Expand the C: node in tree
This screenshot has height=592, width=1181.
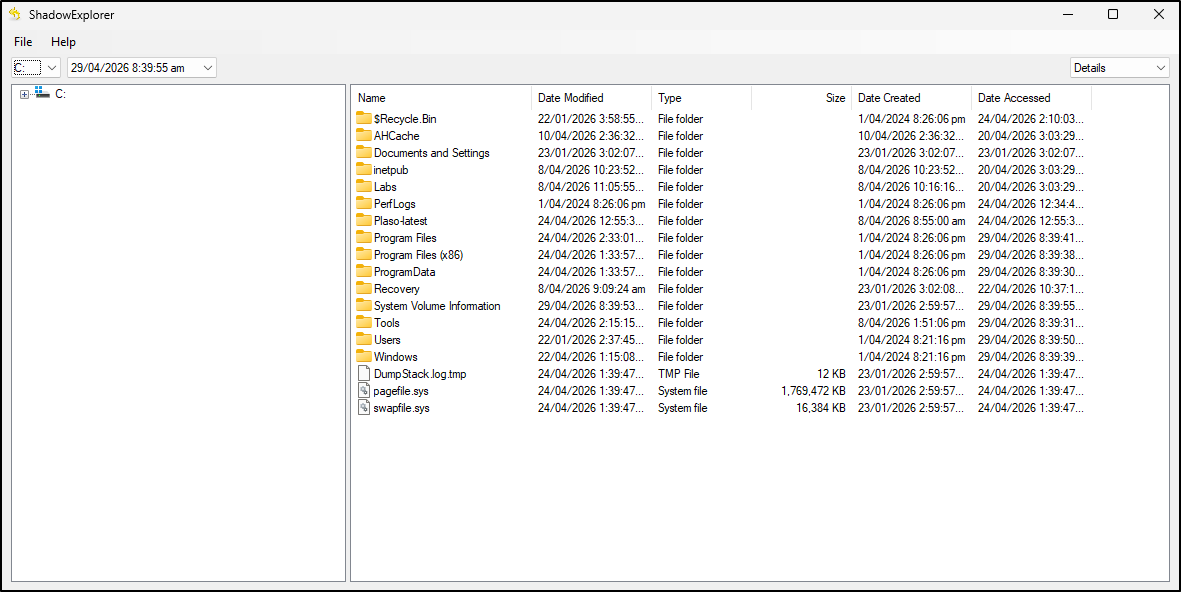24,94
